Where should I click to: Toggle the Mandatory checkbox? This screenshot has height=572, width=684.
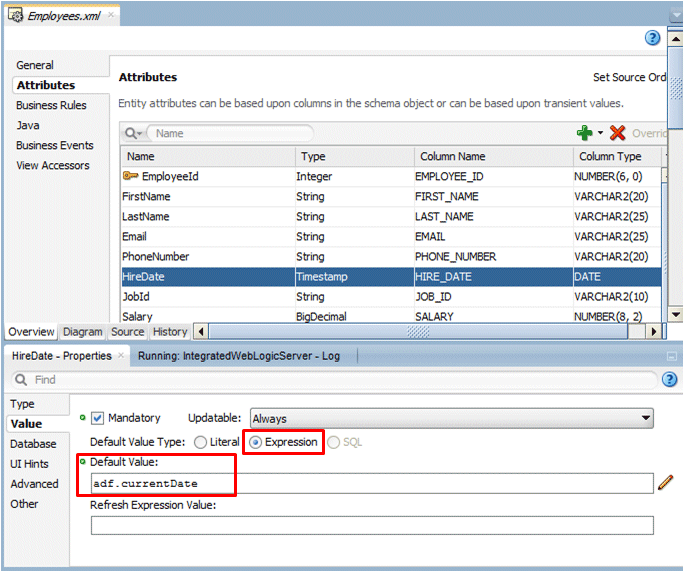(97, 418)
